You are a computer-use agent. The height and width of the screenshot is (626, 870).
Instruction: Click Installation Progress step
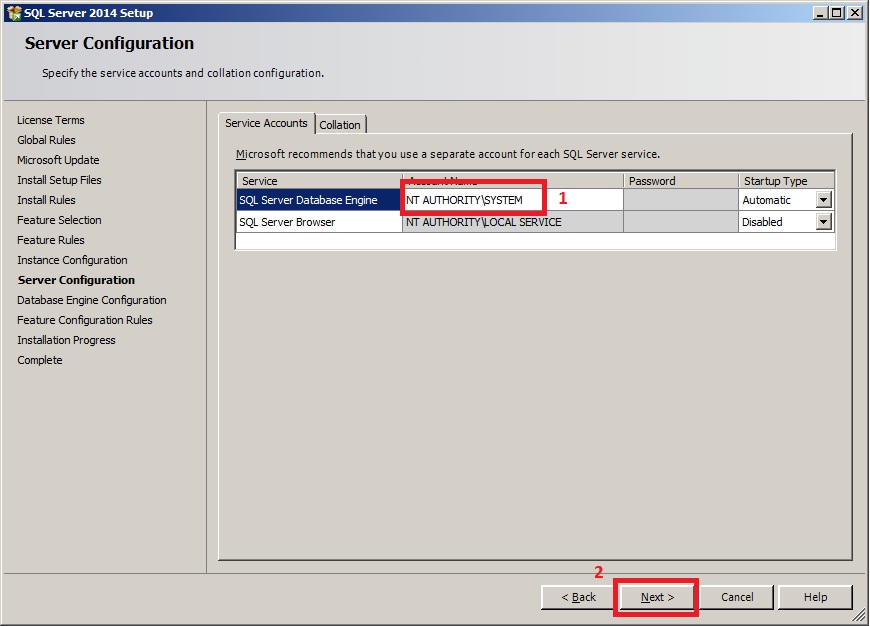[66, 340]
